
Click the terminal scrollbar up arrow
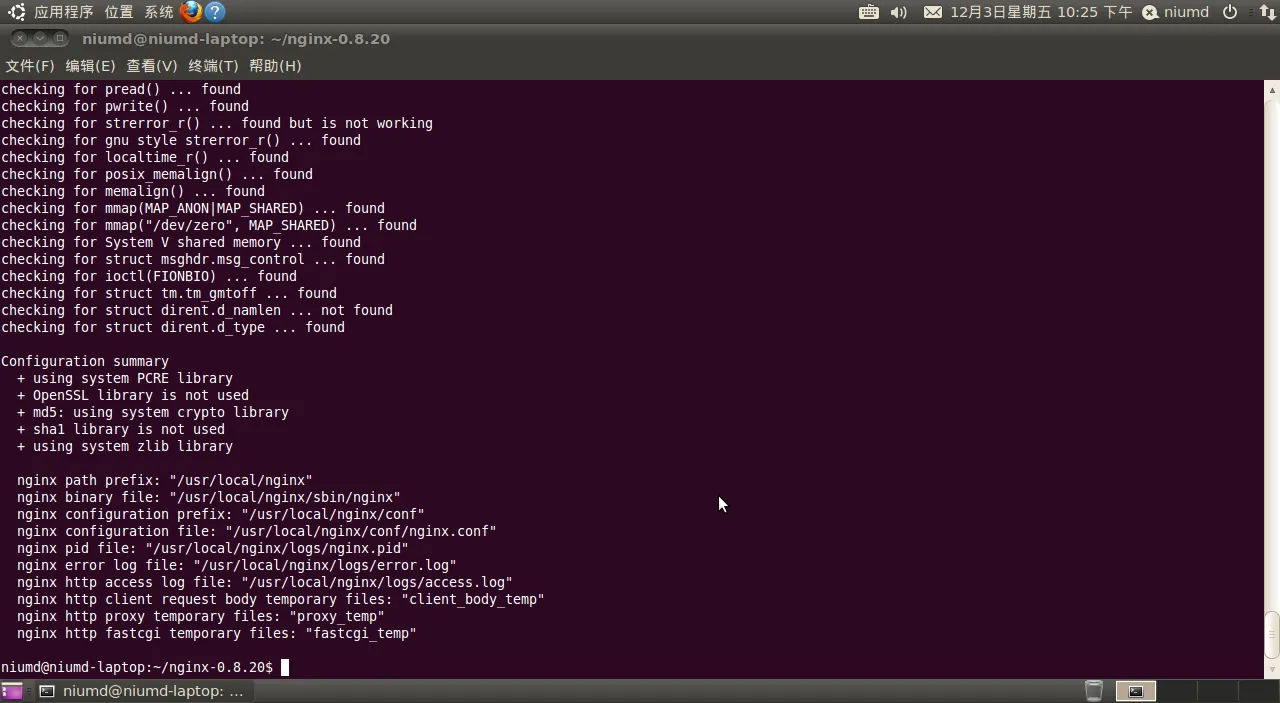(x=1272, y=88)
